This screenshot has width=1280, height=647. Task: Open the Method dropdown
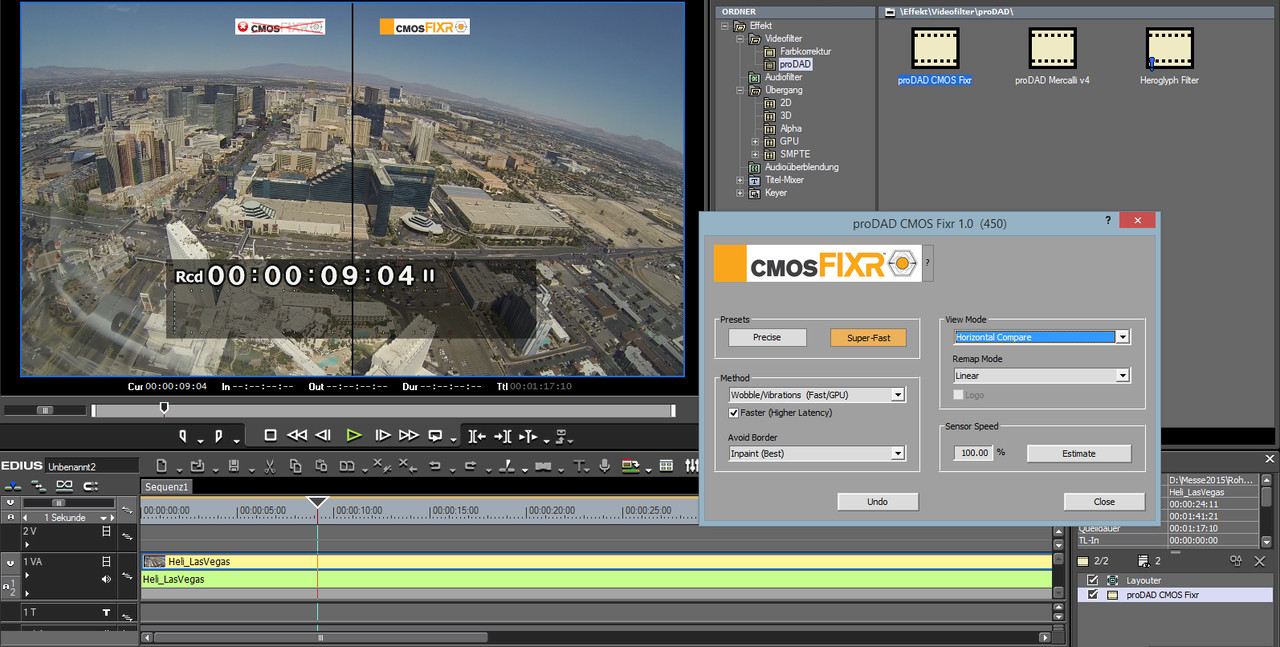point(898,395)
